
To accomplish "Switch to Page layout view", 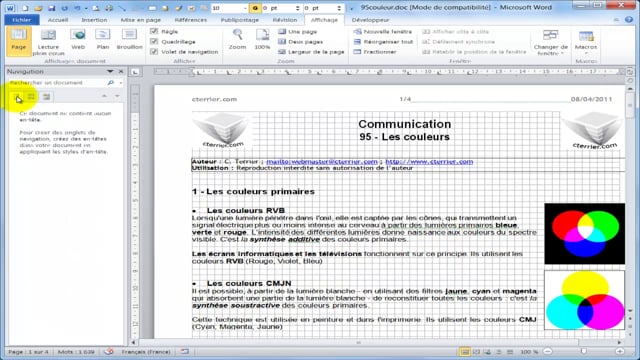I will pos(19,41).
